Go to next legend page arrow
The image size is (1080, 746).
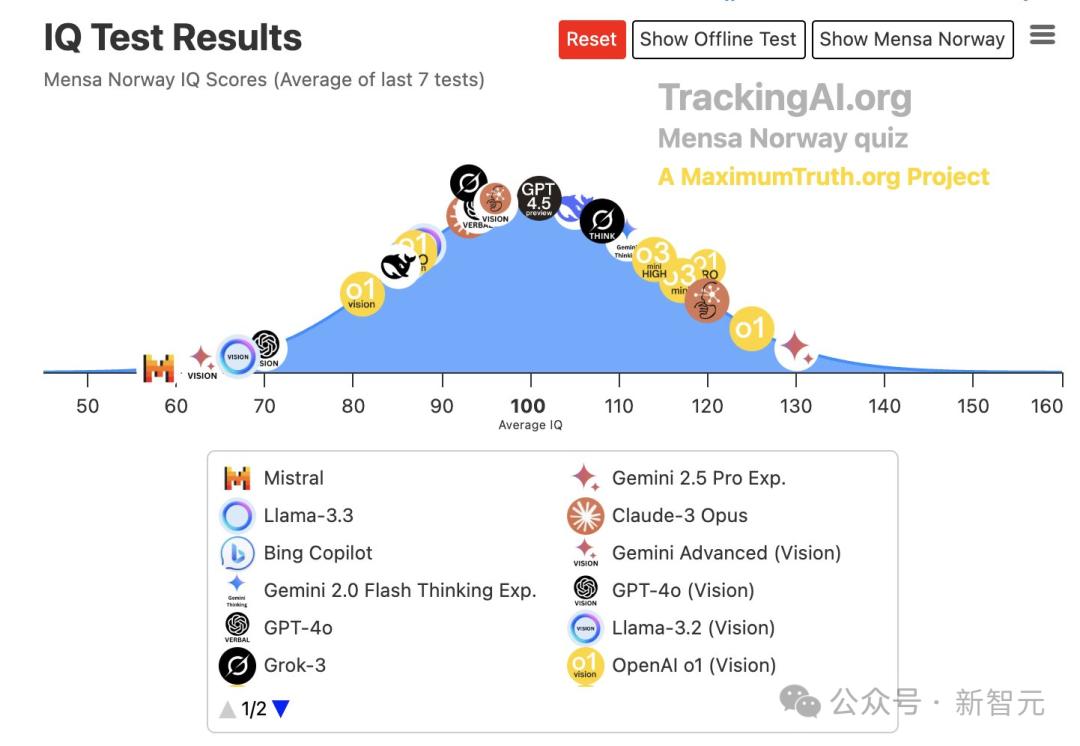click(281, 709)
